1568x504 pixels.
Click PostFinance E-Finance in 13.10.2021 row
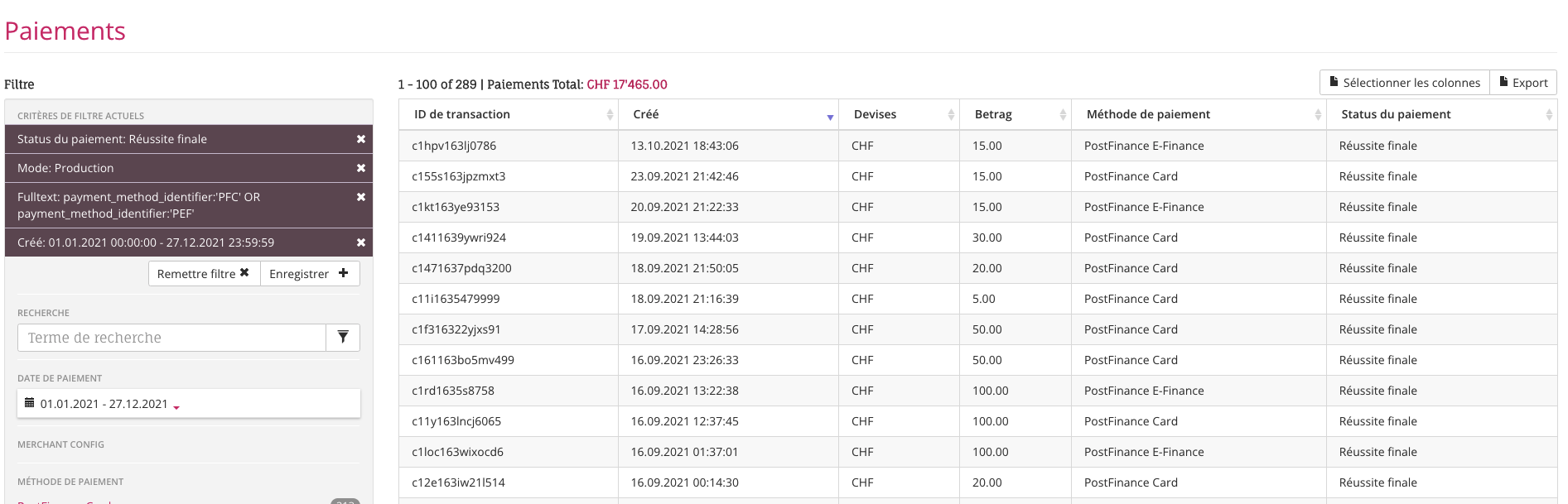coord(1144,146)
